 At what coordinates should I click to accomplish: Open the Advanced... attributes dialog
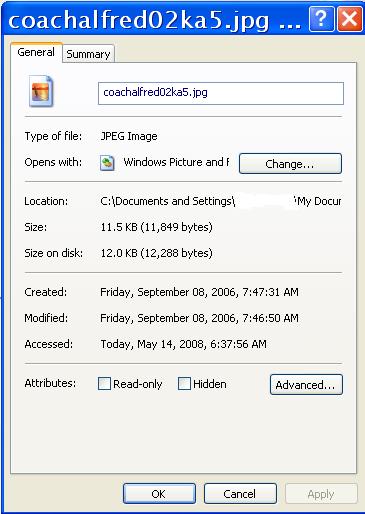pyautogui.click(x=306, y=385)
